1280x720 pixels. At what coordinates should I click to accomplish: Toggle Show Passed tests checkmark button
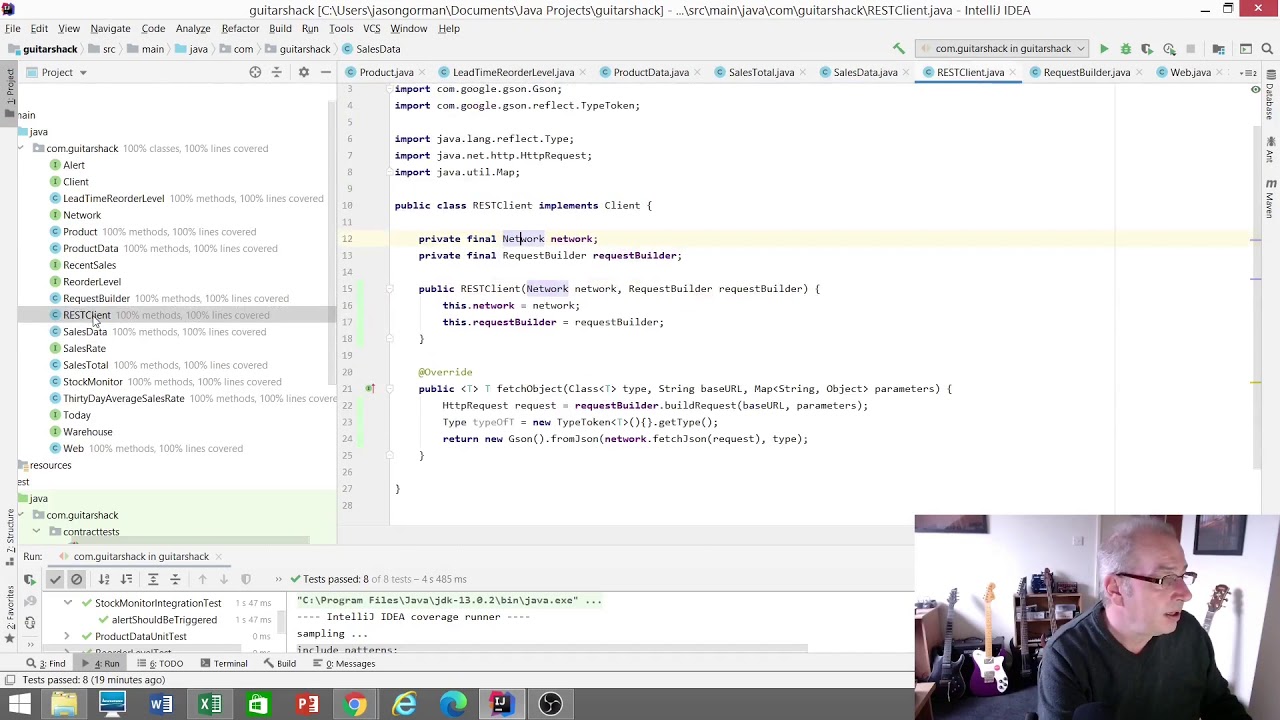click(55, 579)
